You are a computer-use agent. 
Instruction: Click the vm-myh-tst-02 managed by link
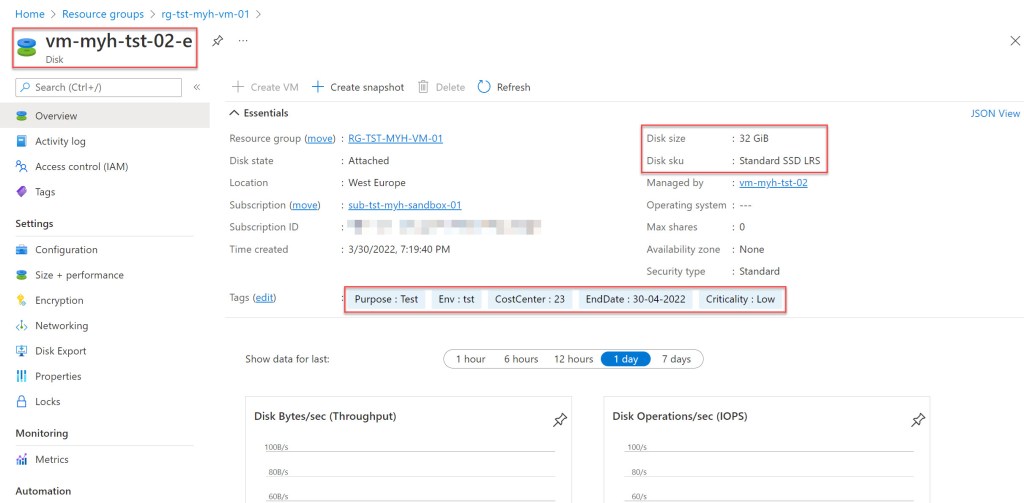pyautogui.click(x=773, y=183)
